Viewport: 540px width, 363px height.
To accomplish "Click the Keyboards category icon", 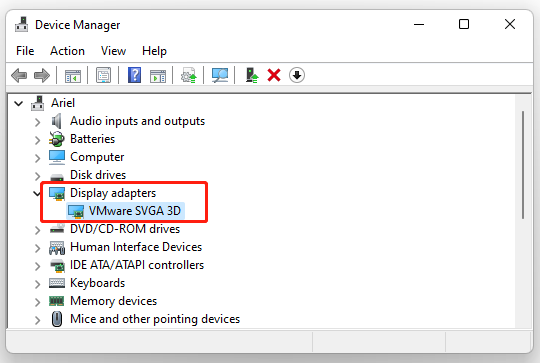I will pos(57,283).
